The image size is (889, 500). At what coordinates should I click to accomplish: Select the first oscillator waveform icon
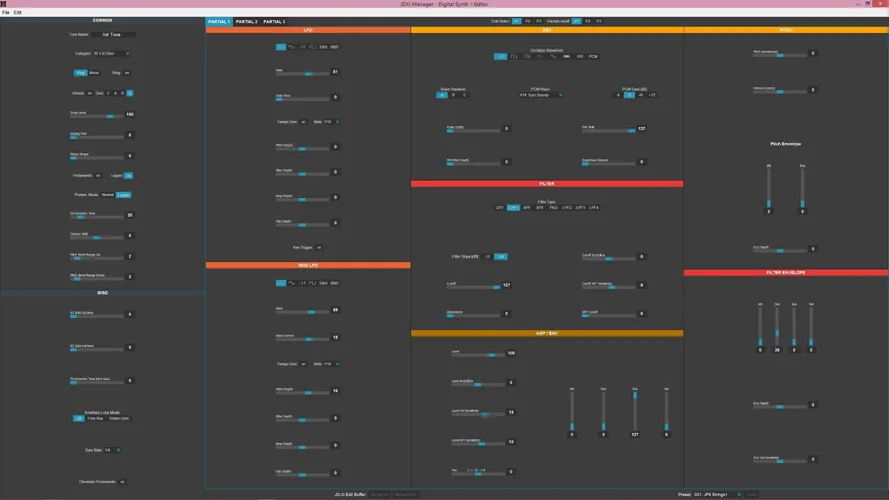(x=500, y=56)
